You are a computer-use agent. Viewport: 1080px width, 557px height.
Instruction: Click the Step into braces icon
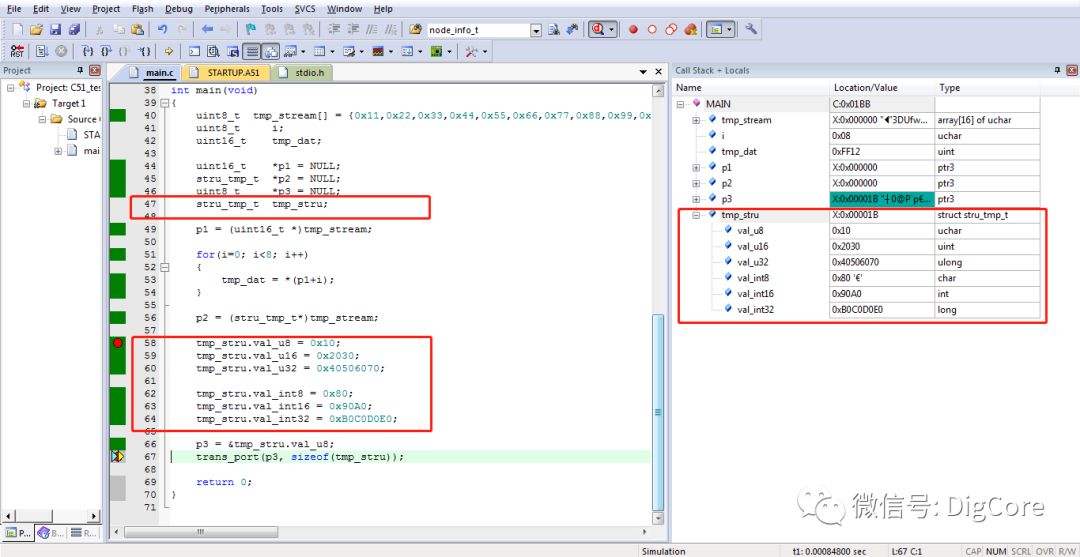pos(87,52)
